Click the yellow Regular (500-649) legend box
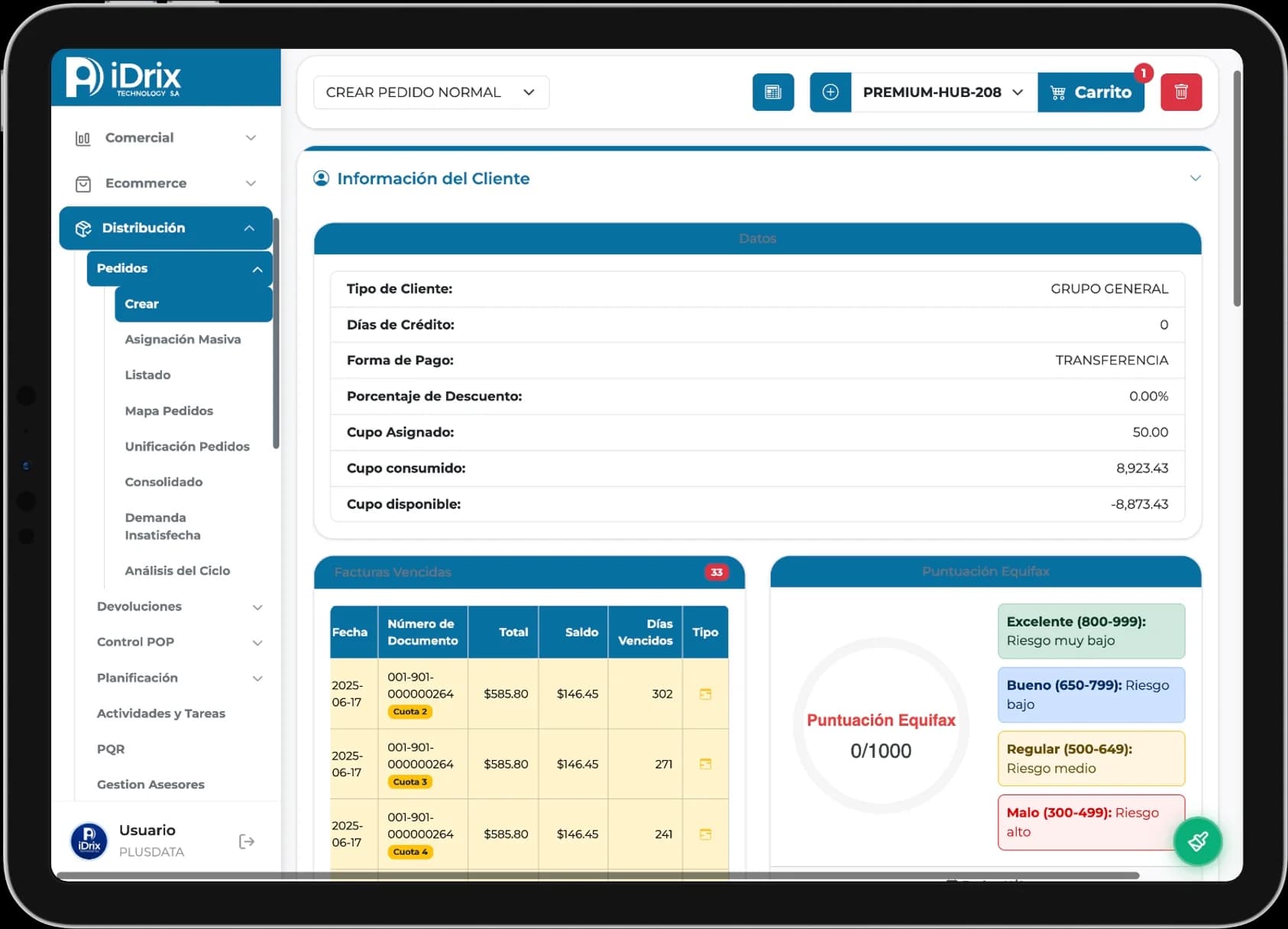 (x=1091, y=759)
